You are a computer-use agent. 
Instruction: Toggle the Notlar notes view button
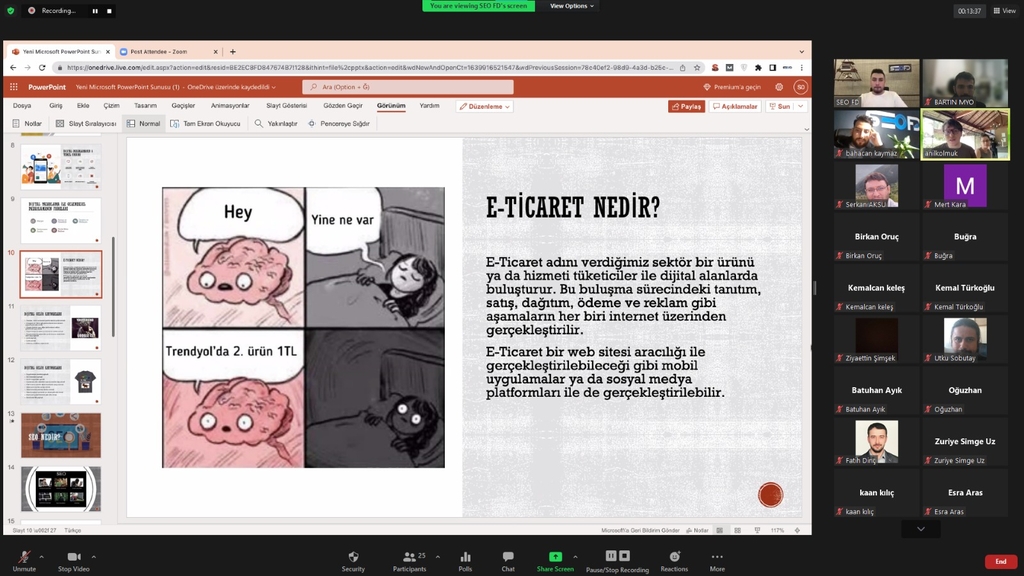27,123
